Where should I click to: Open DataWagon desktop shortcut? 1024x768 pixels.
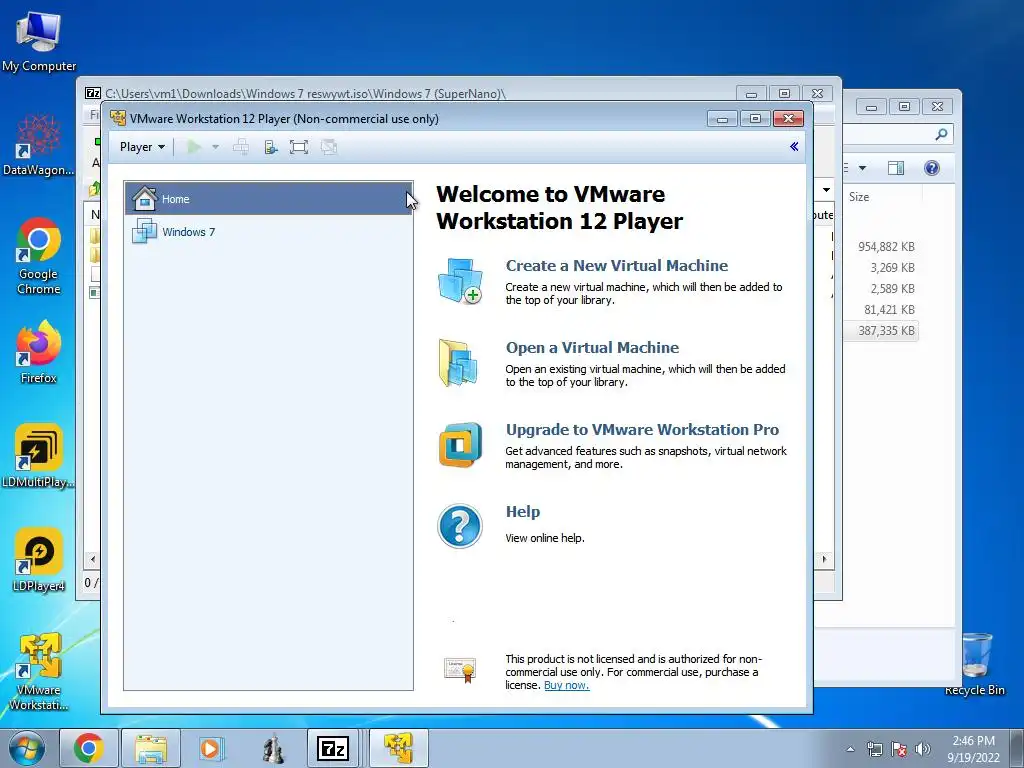[x=39, y=145]
